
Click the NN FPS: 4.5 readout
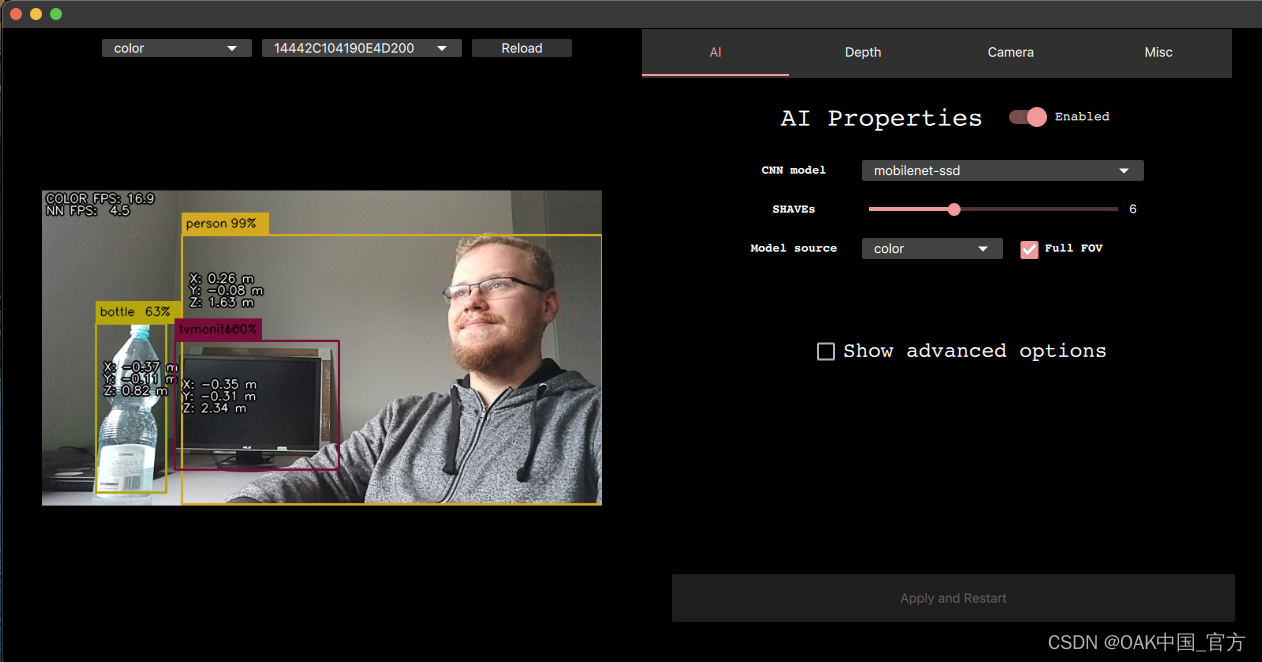[88, 211]
